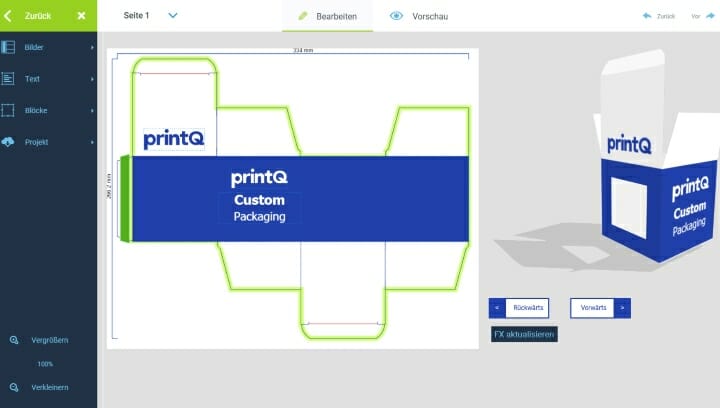Screen dimensions: 720x408
Task: Open the Text tool icon
Action: 8,78
